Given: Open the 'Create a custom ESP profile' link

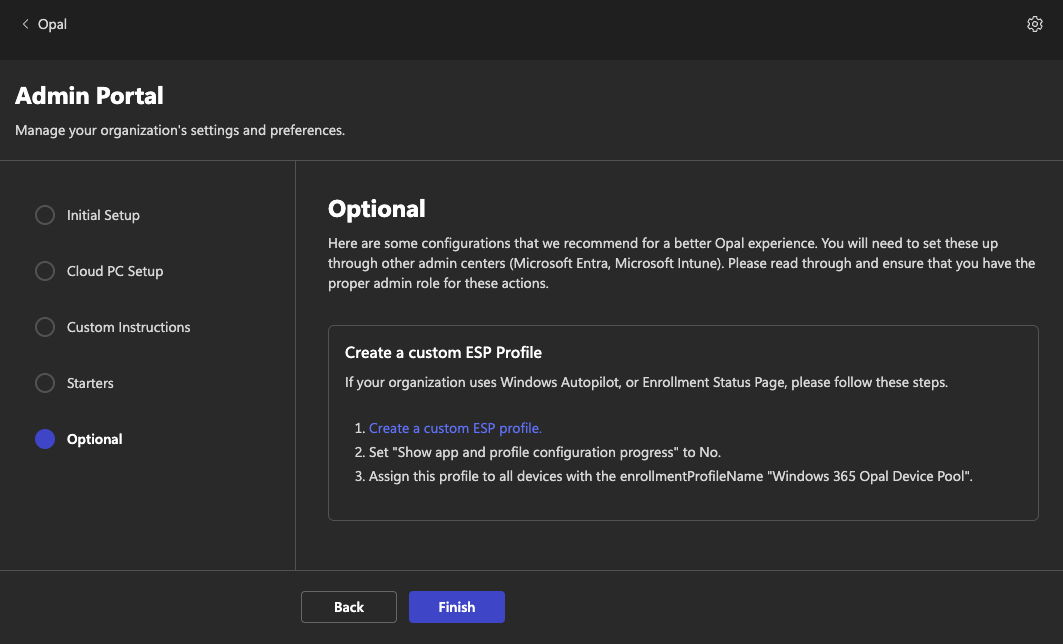Looking at the screenshot, I should [x=455, y=428].
